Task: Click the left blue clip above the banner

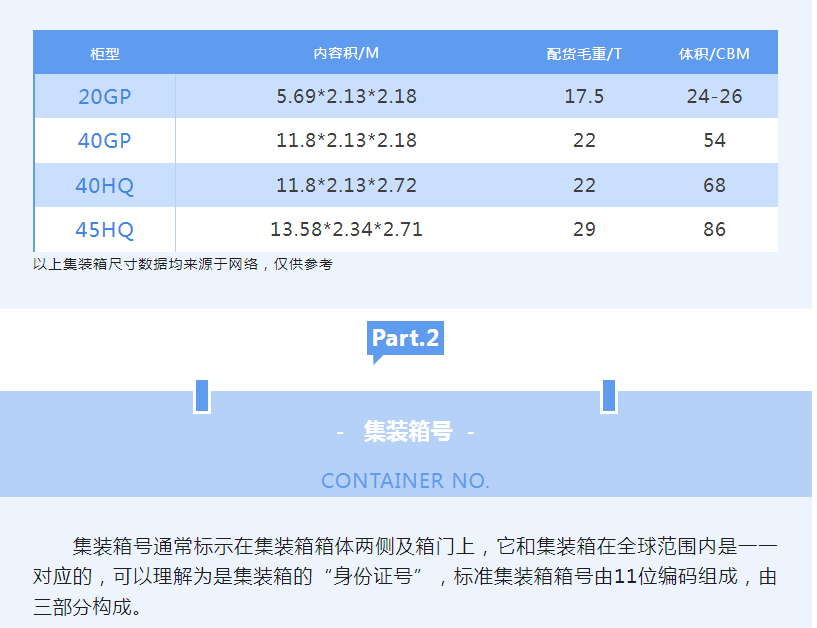Action: [202, 396]
